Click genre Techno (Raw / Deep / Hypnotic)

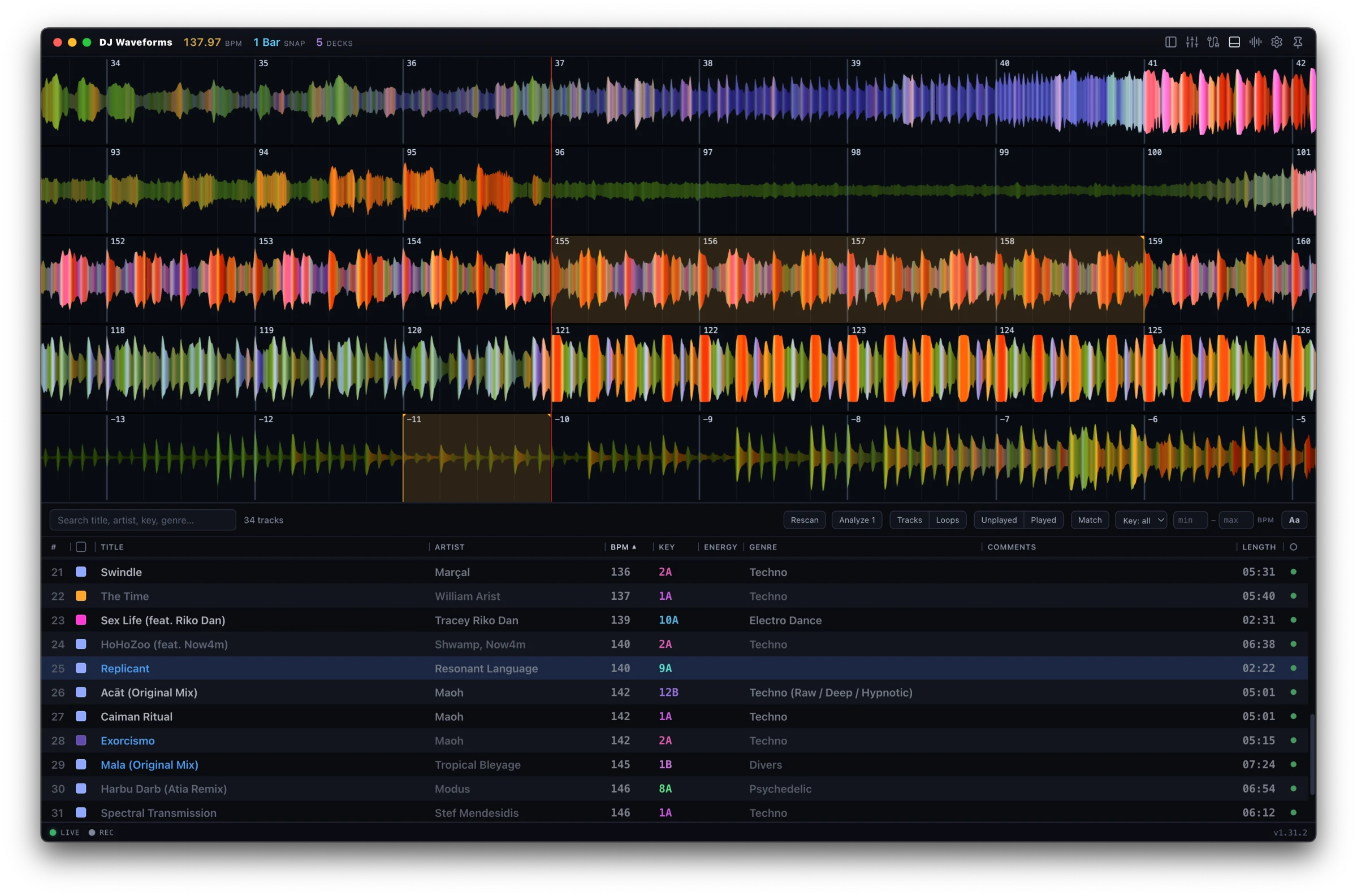point(830,692)
